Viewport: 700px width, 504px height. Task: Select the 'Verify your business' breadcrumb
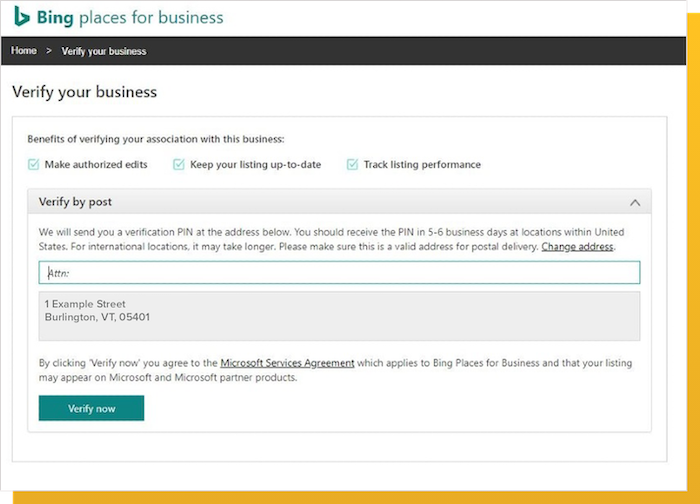[104, 51]
